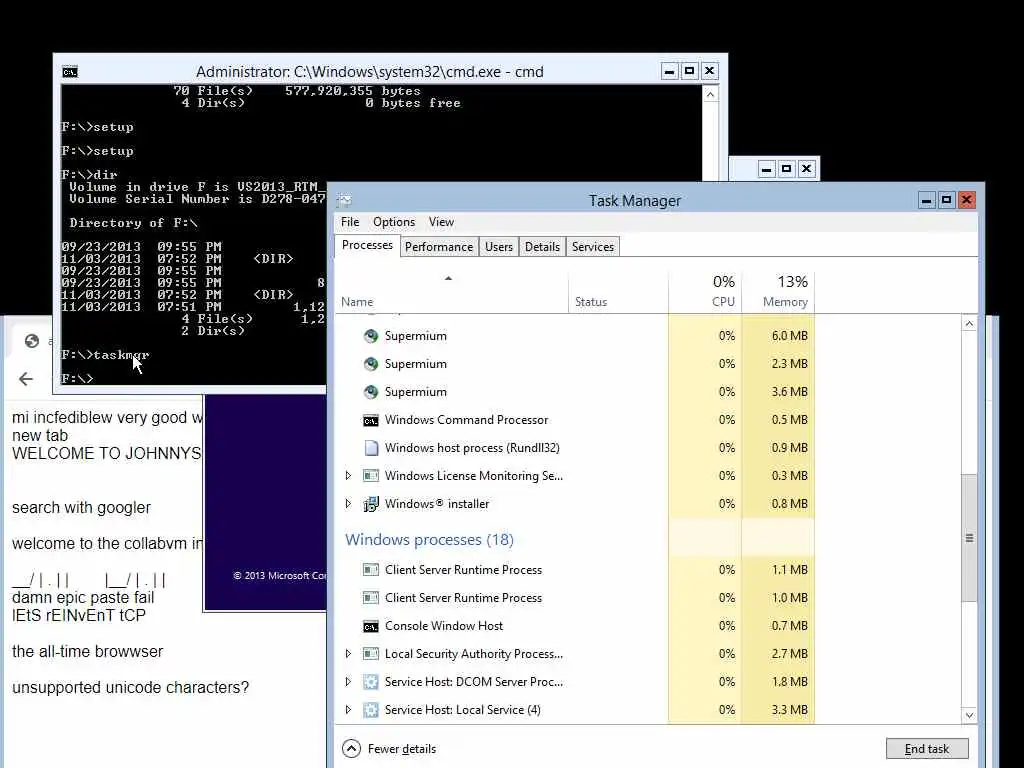
Task: Select Windows host process (Rundll32) name
Action: pos(472,448)
